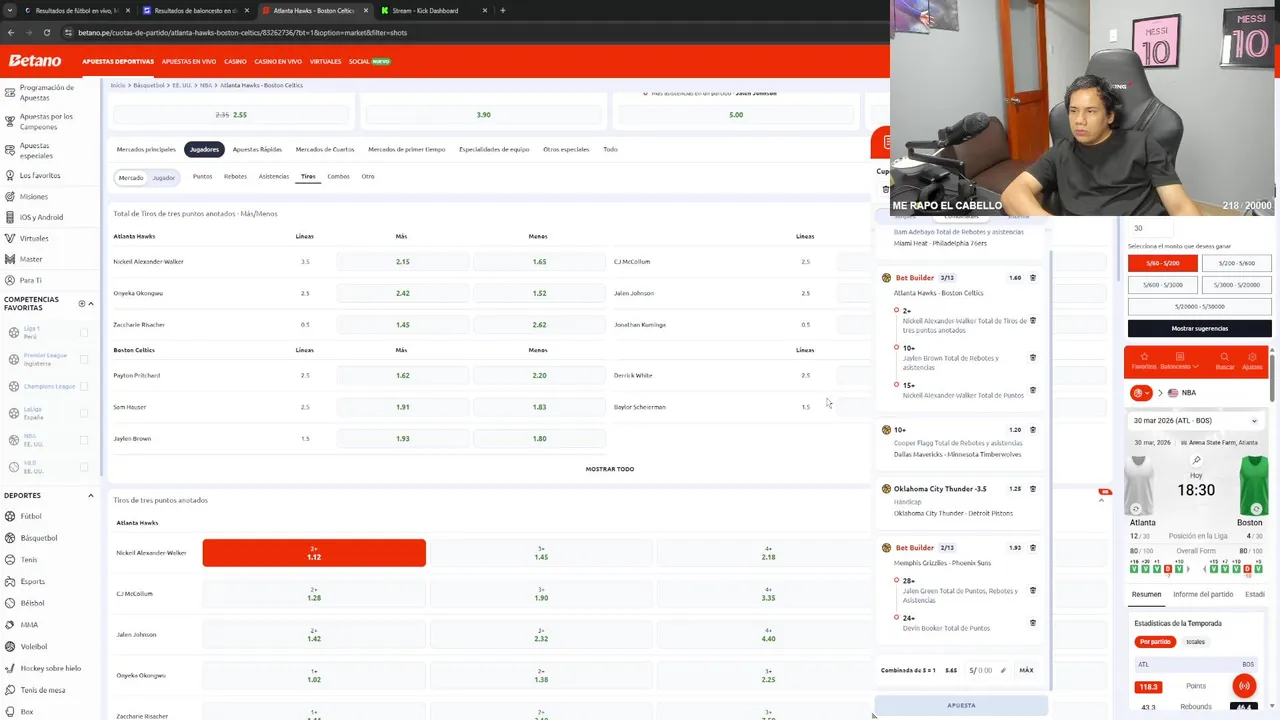
Task: Open Apuestas en Vivo in top navigation
Action: pyautogui.click(x=189, y=62)
